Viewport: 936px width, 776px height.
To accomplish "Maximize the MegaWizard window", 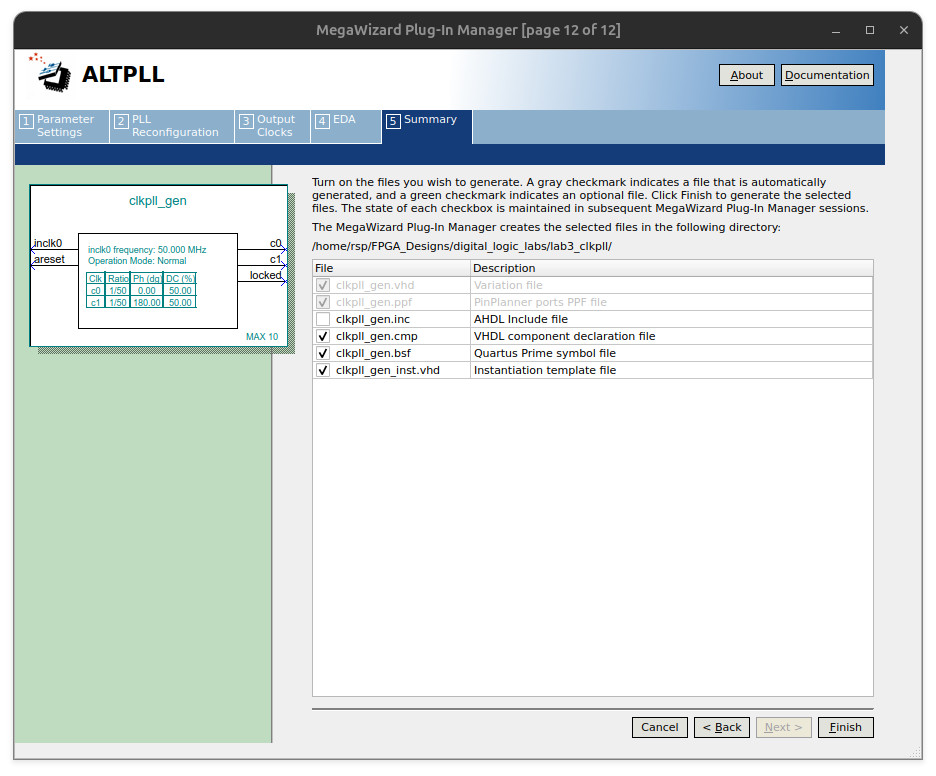I will click(870, 30).
